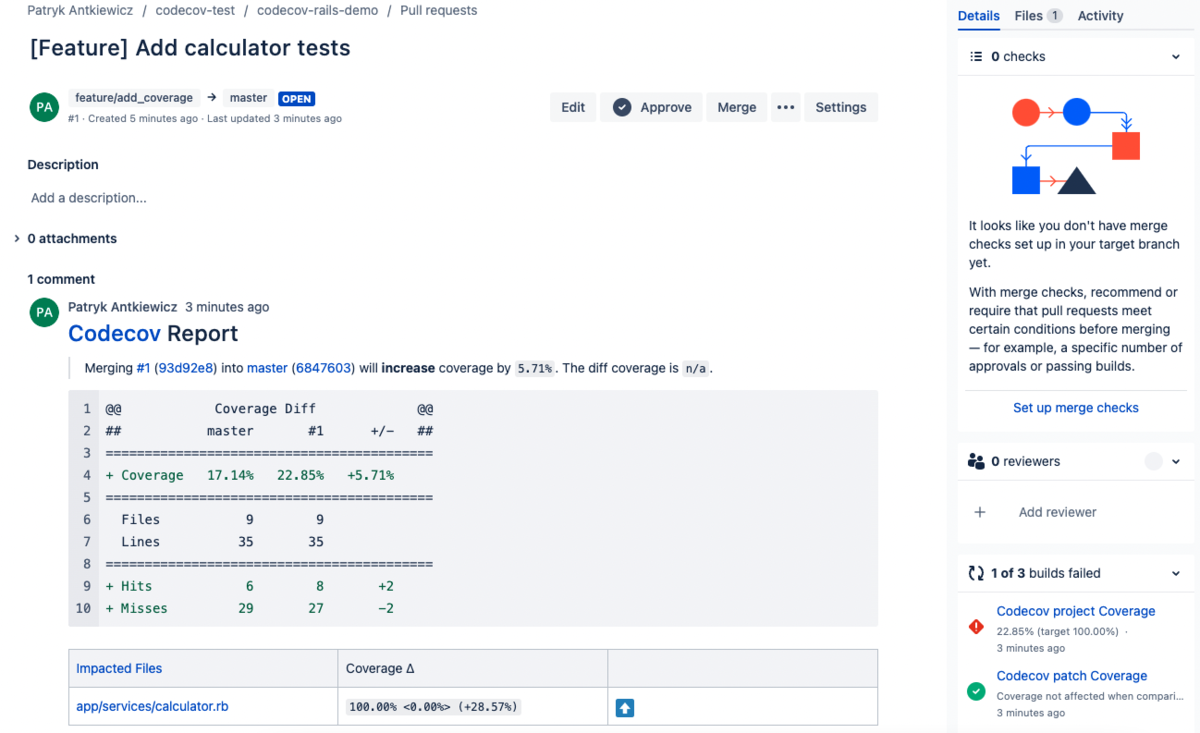Open app/services/calculator.rb file link
This screenshot has width=1200, height=733.
coord(152,706)
